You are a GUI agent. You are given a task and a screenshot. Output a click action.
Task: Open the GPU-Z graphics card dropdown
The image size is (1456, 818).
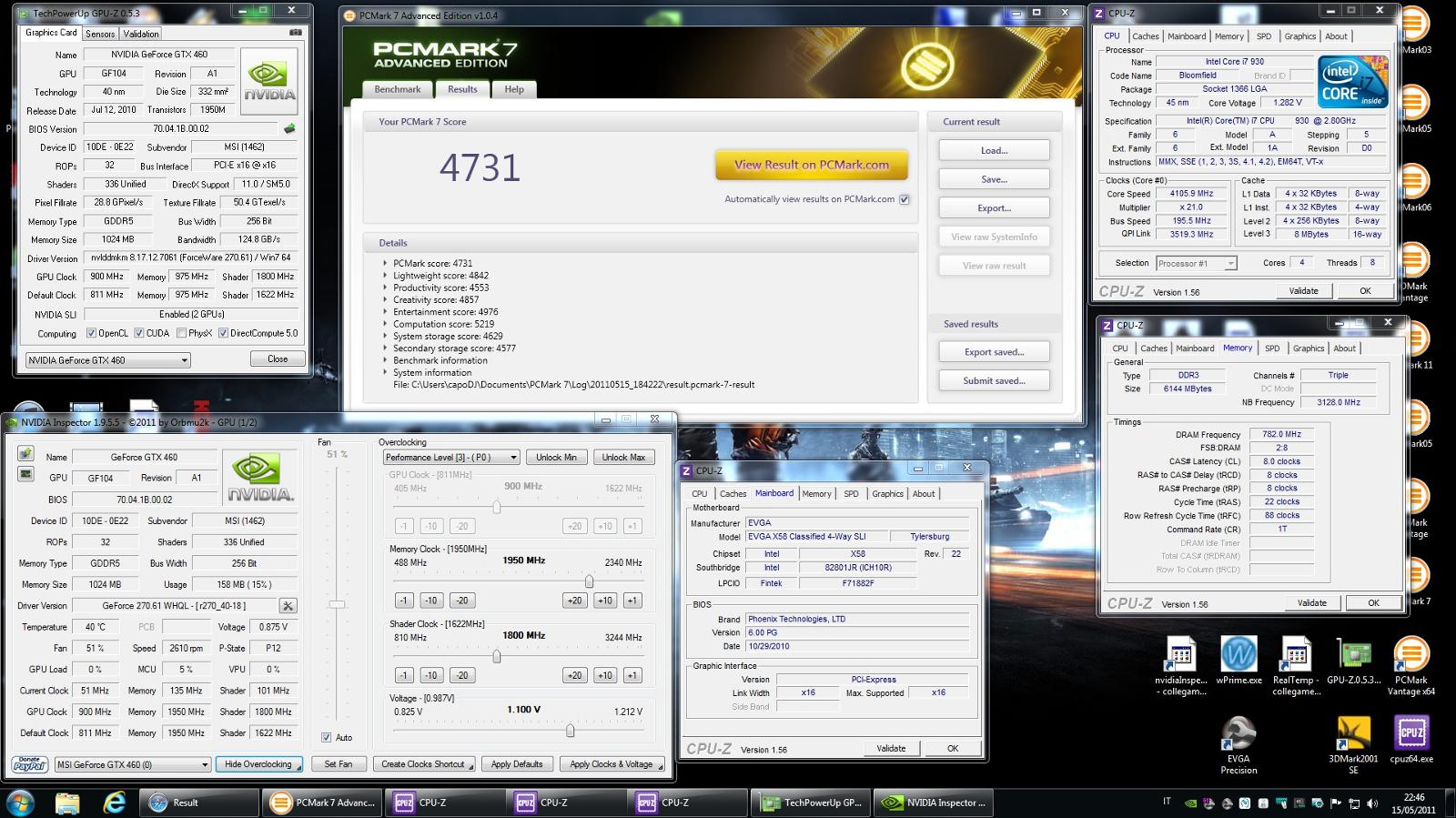pyautogui.click(x=107, y=360)
